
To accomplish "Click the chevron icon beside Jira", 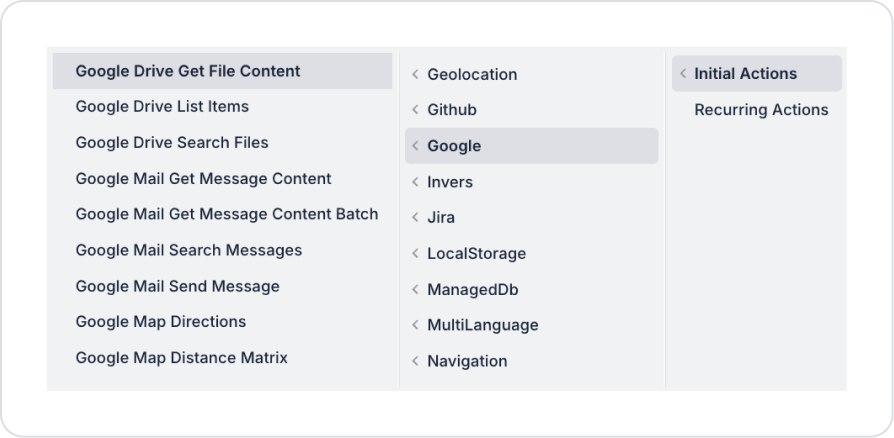I will click(x=415, y=217).
